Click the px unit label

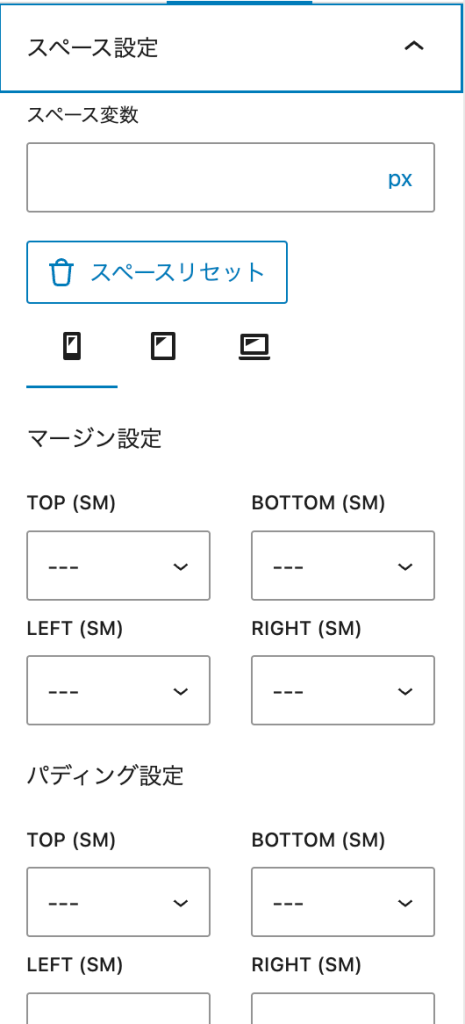click(x=400, y=180)
